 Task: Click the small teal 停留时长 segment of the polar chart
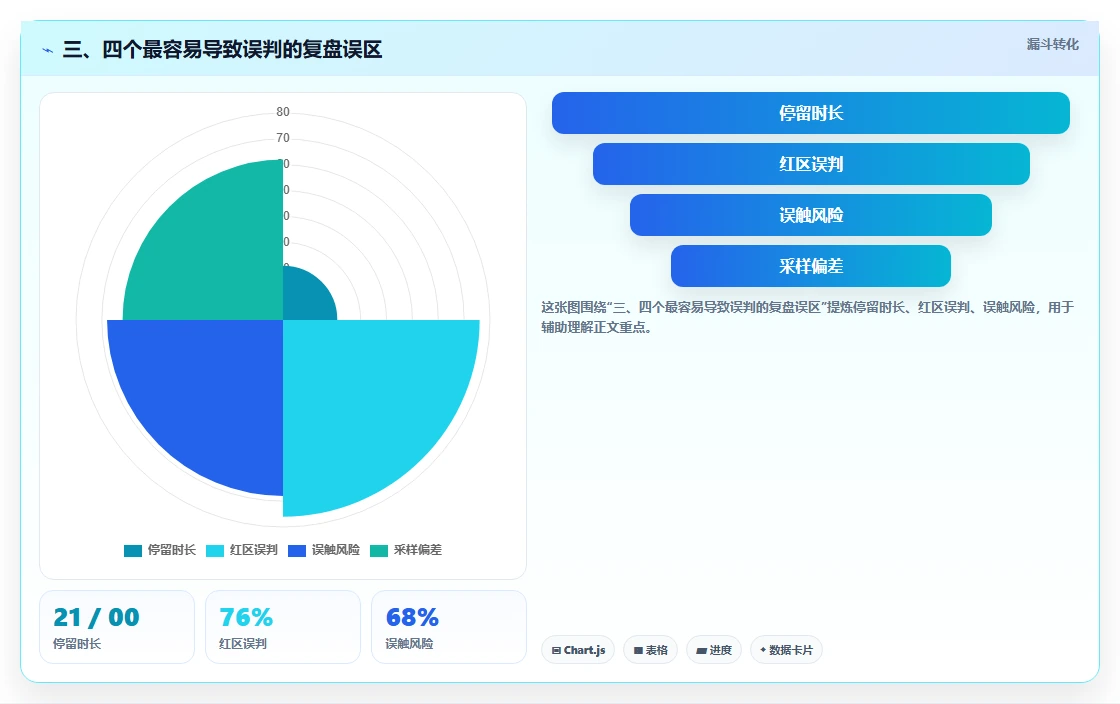click(x=304, y=300)
